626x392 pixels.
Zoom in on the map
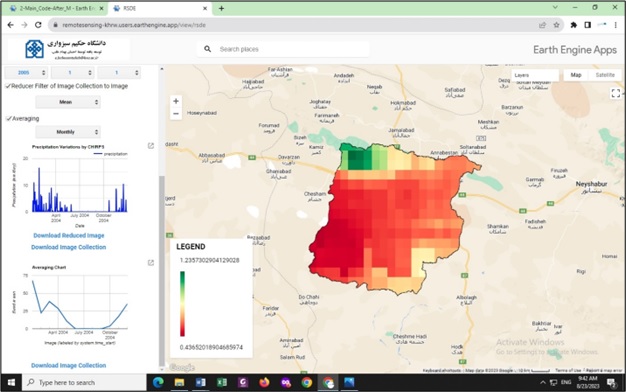click(x=176, y=101)
